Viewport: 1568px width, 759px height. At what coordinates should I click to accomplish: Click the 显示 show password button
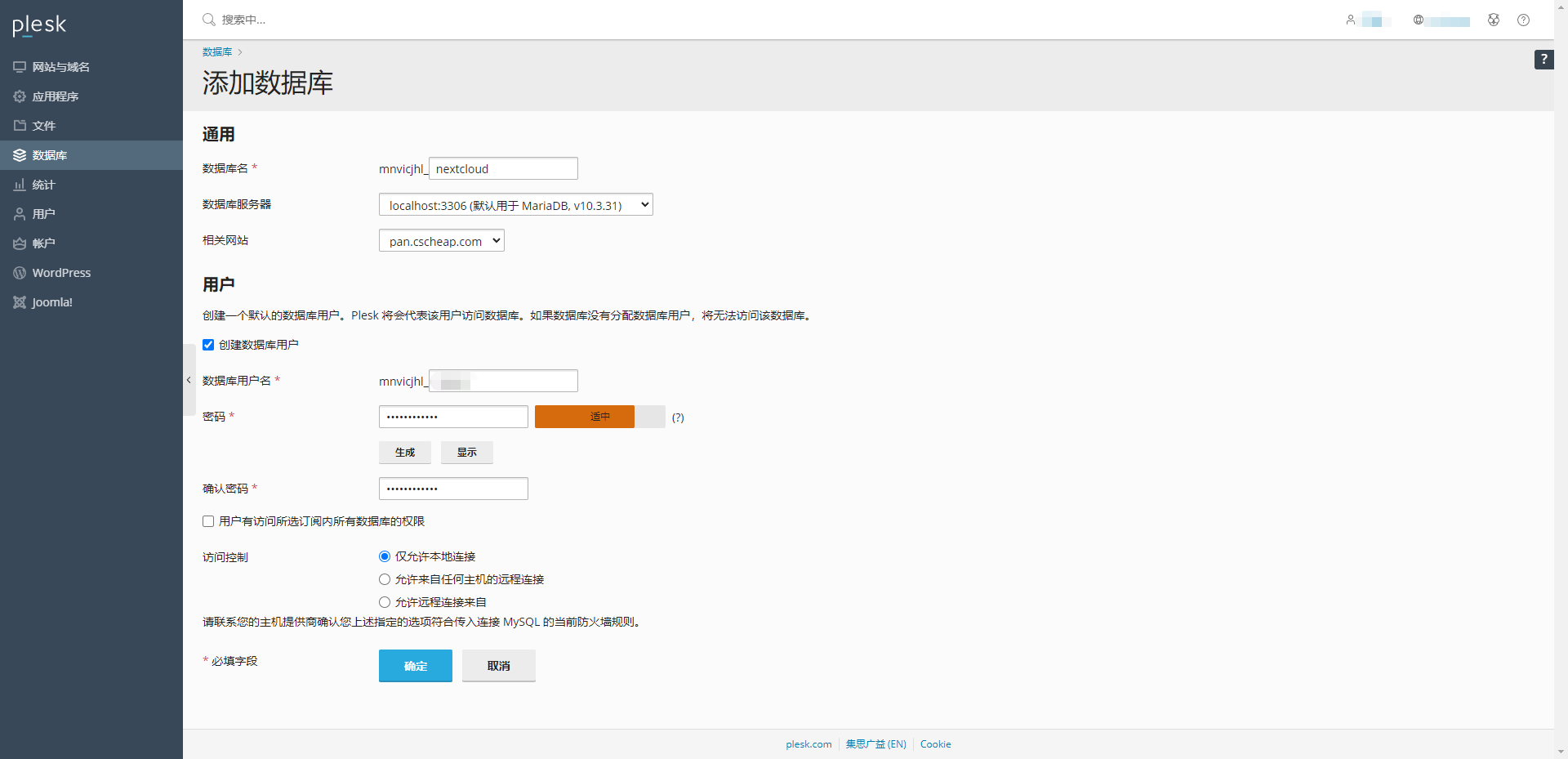[x=467, y=453]
